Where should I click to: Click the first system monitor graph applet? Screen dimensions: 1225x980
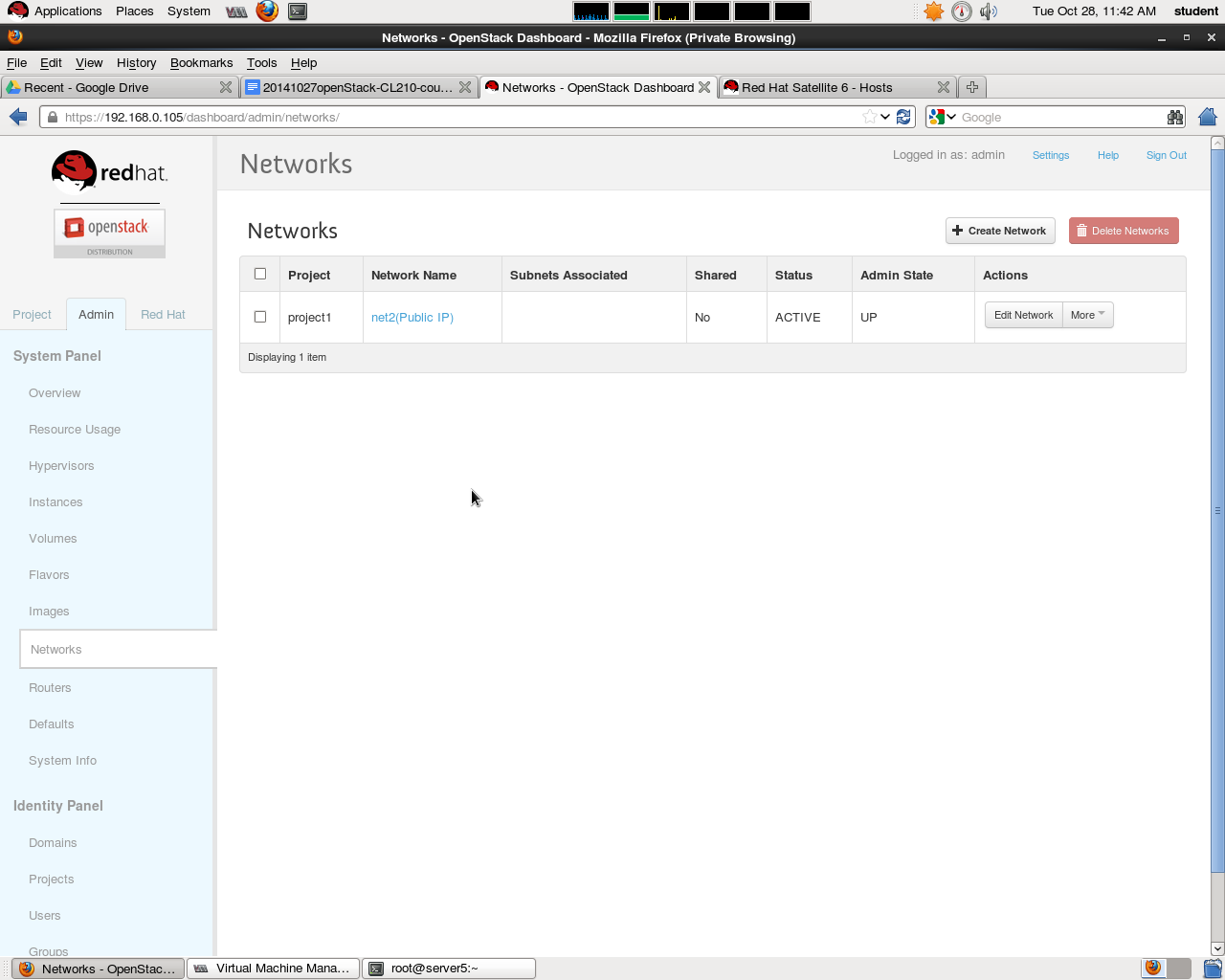pos(591,11)
